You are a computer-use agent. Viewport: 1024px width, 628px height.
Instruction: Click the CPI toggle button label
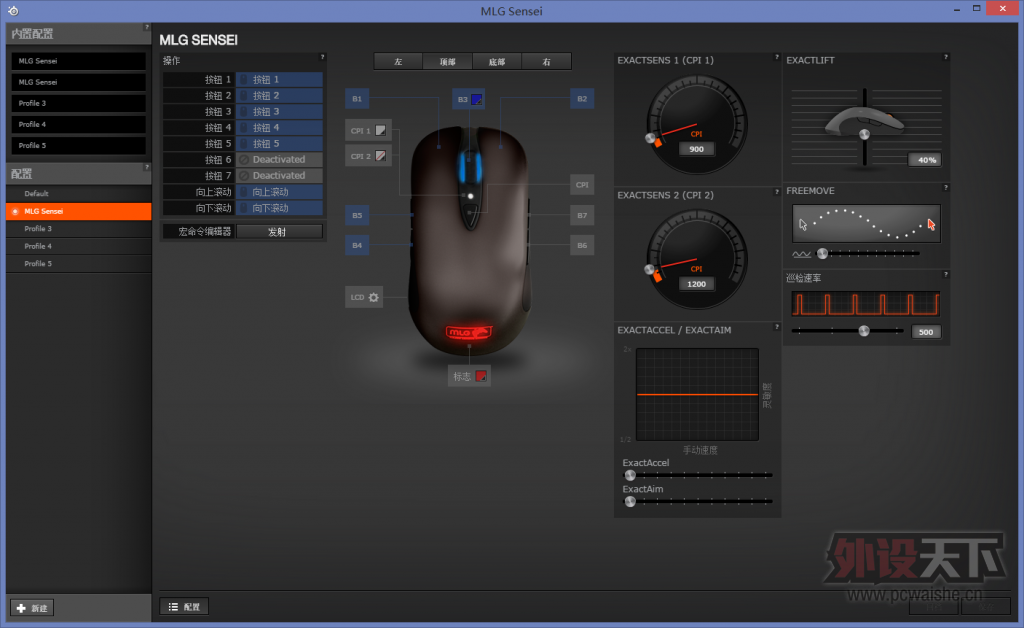(x=582, y=185)
